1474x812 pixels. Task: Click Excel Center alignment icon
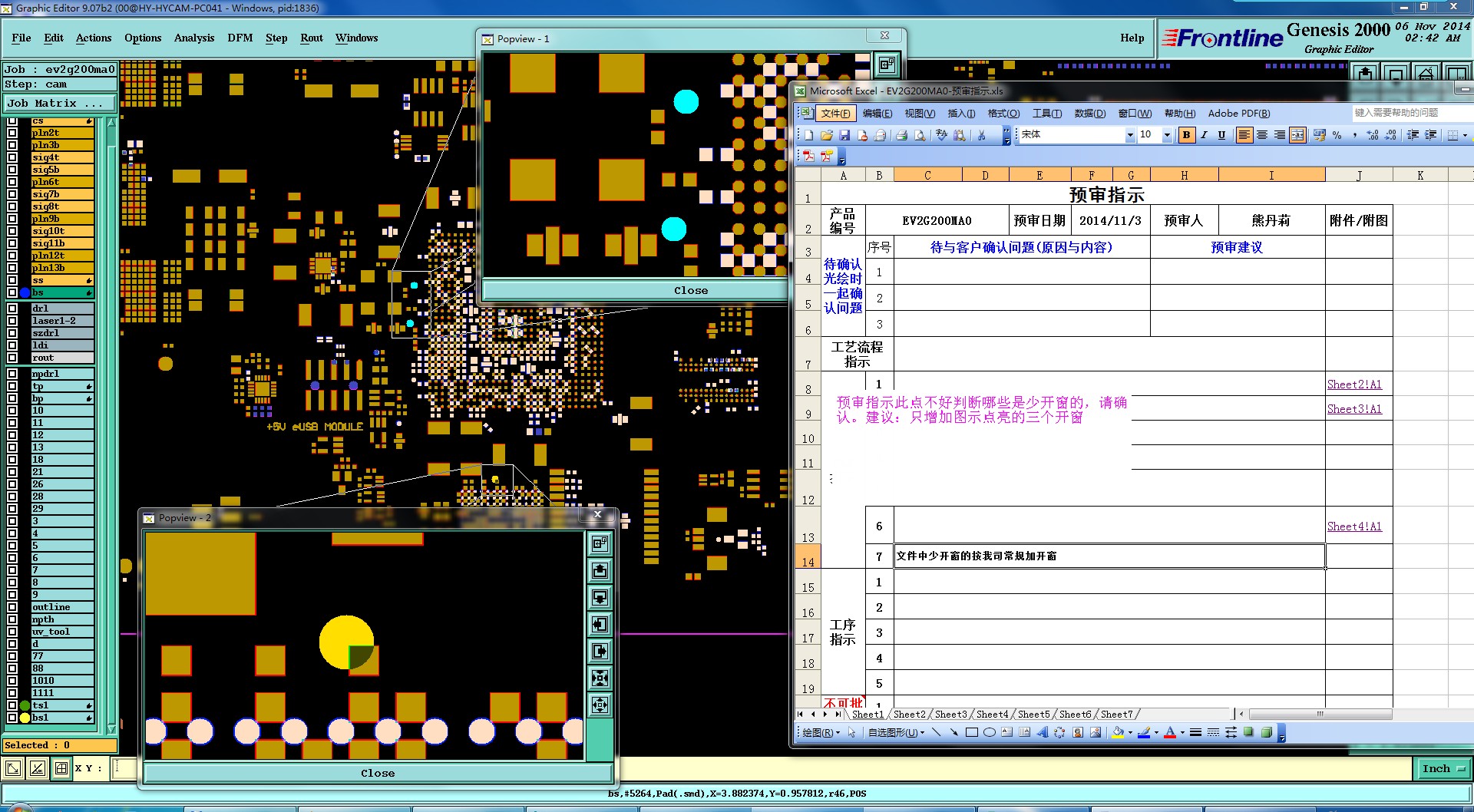tap(1262, 135)
